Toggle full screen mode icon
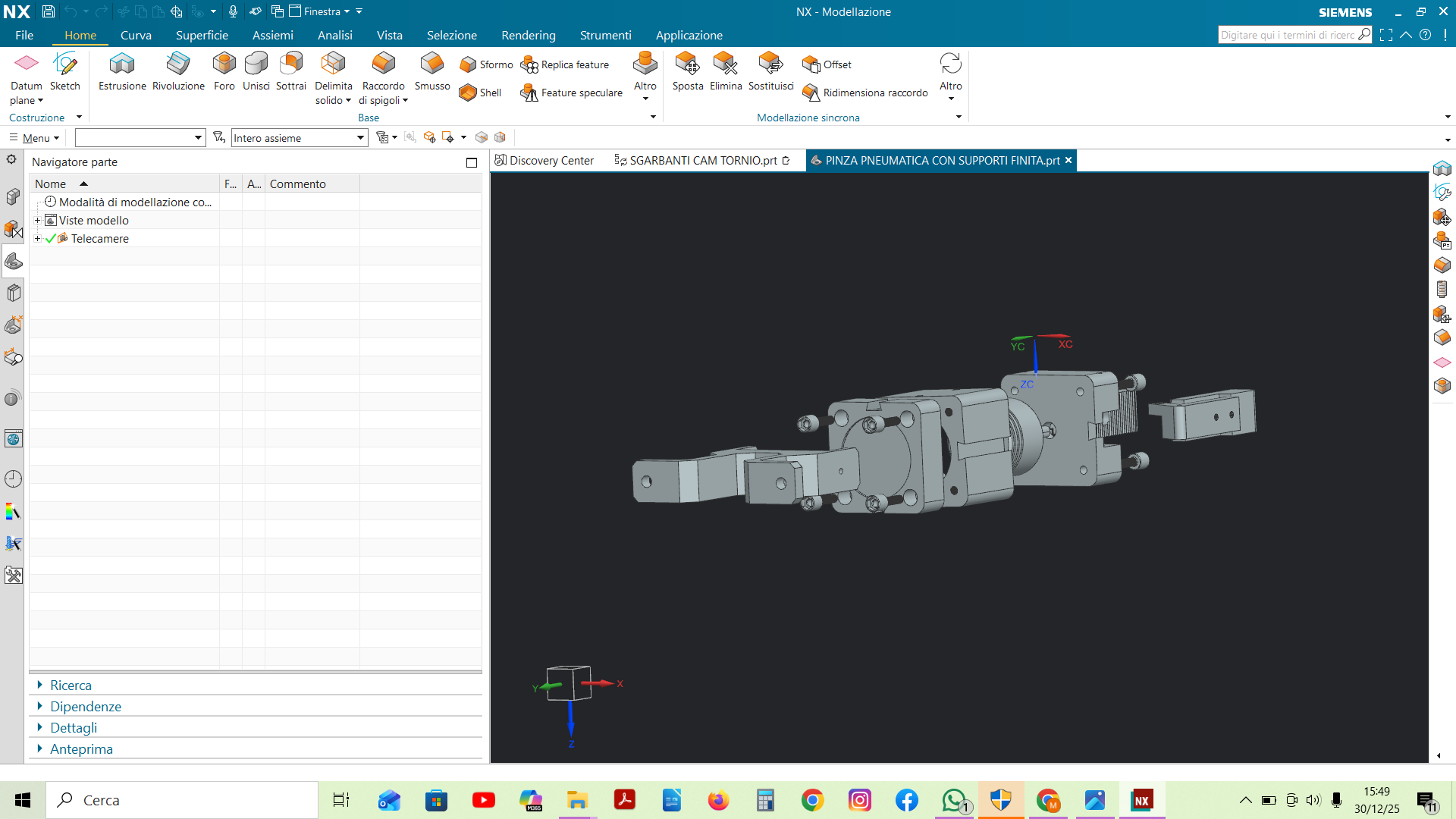The image size is (1456, 819). pos(1386,35)
